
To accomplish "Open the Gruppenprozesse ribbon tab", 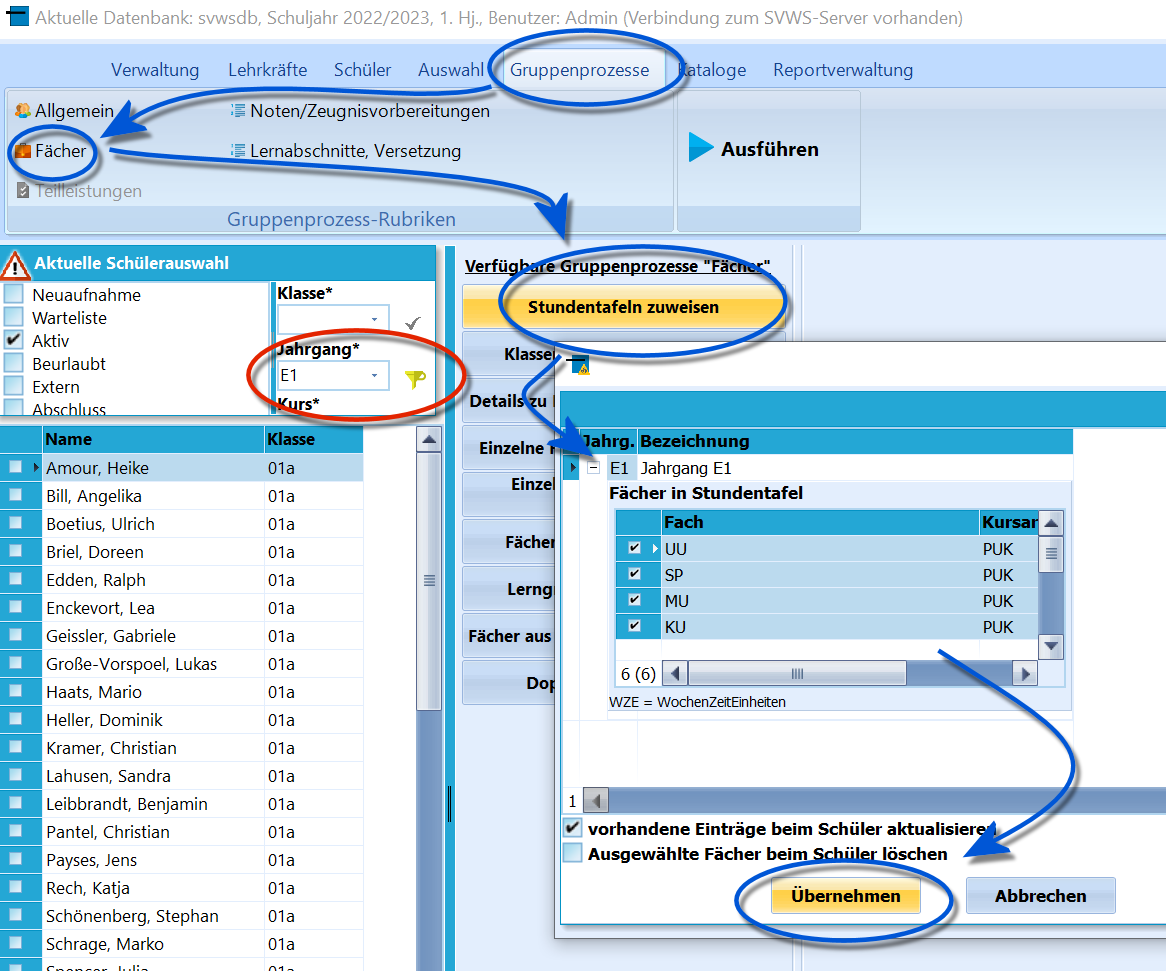I will coord(579,70).
